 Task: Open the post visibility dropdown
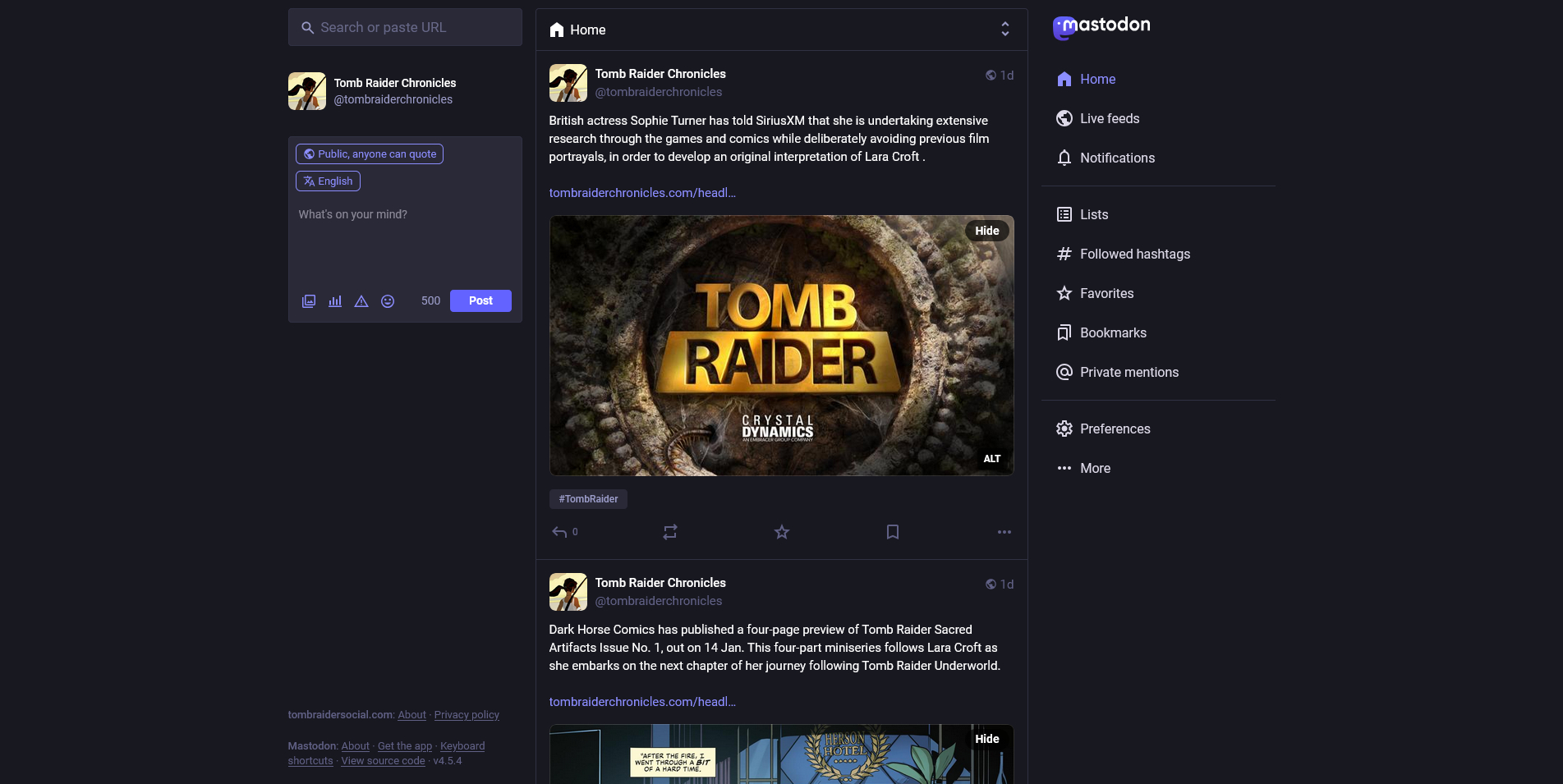[369, 154]
